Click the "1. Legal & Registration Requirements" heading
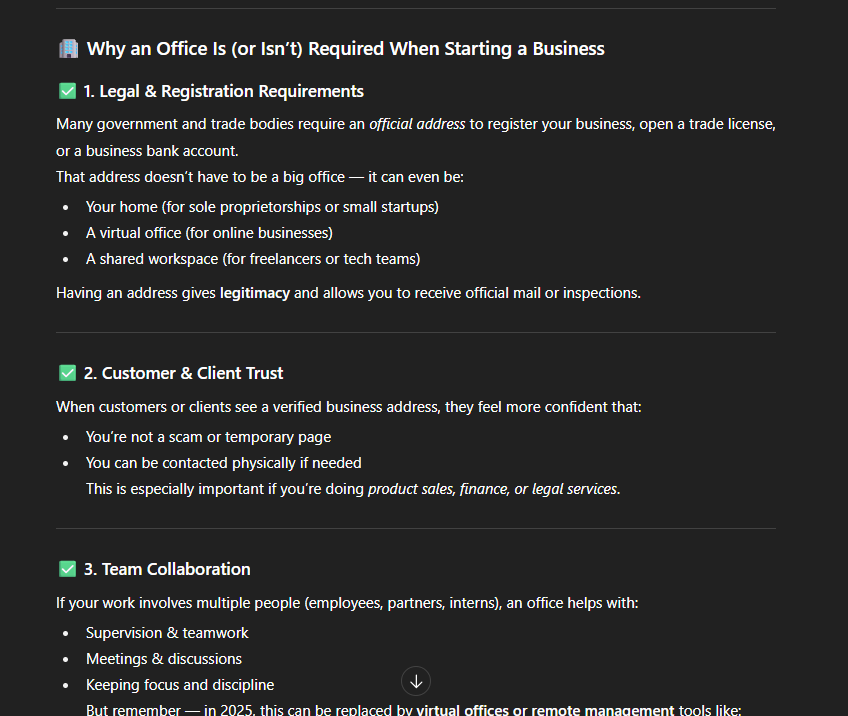The width and height of the screenshot is (848, 716). pyautogui.click(x=223, y=91)
